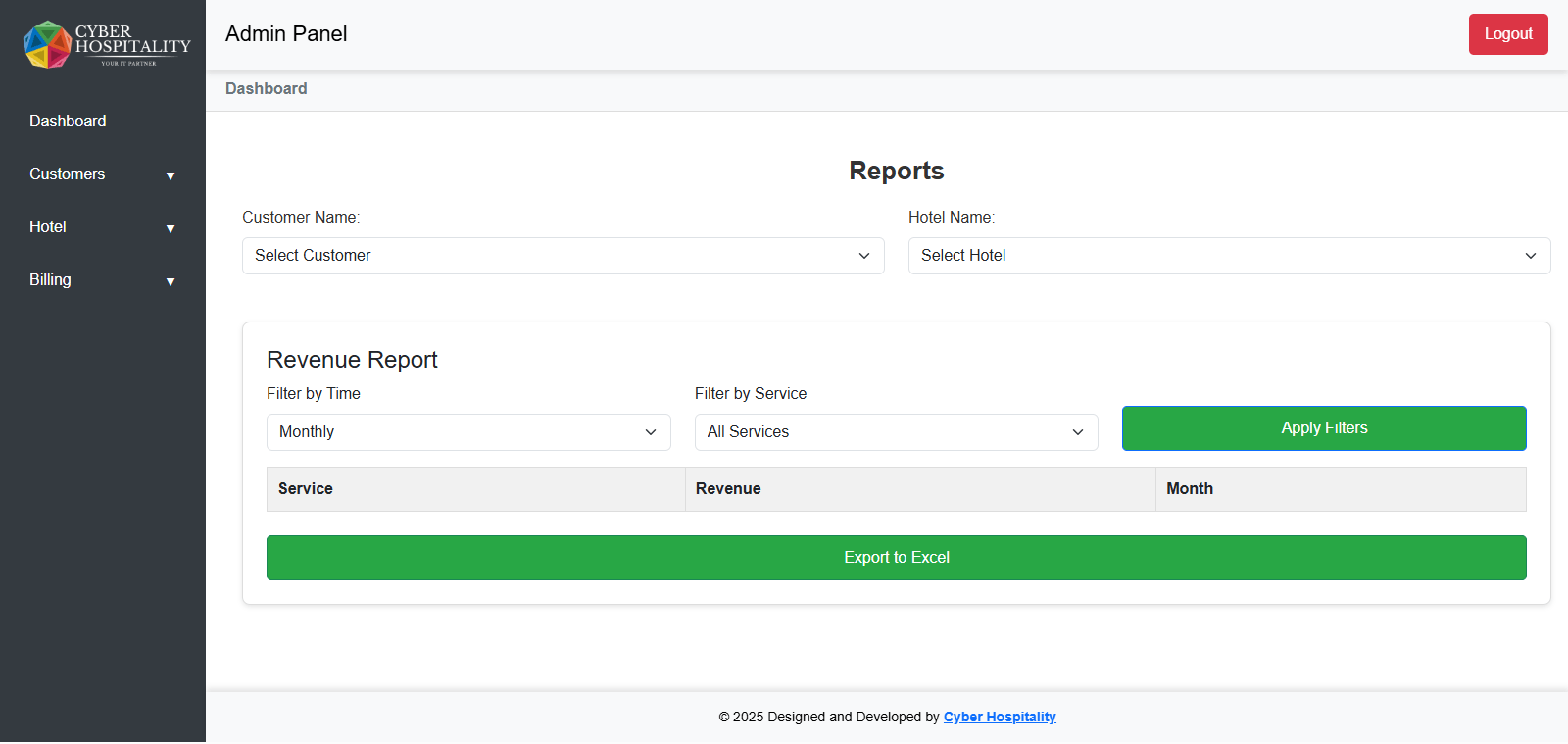Open the Select Hotel dropdown

coord(1228,256)
